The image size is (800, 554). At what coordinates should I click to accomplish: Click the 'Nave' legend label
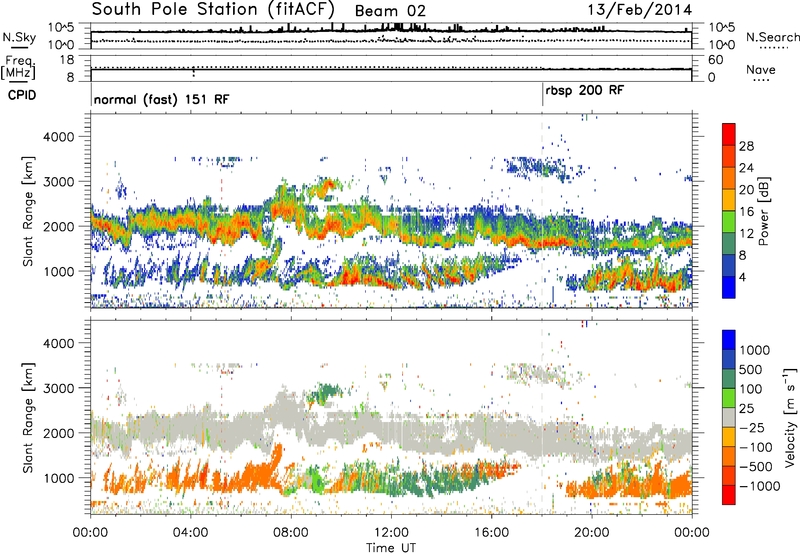(x=761, y=70)
